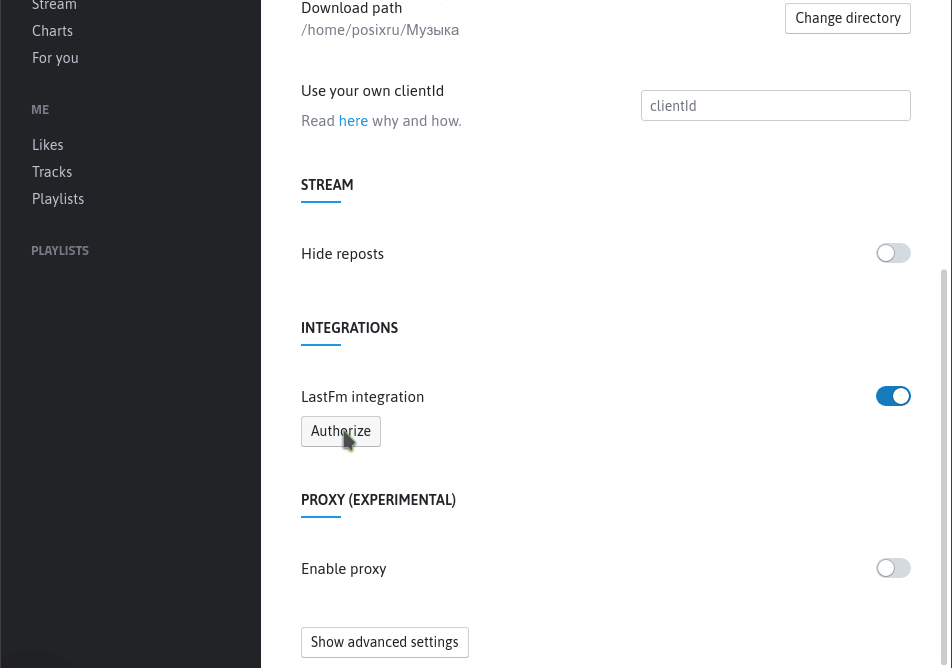Turn off LastFm integration toggle
Viewport: 952px width, 668px height.
tap(893, 396)
